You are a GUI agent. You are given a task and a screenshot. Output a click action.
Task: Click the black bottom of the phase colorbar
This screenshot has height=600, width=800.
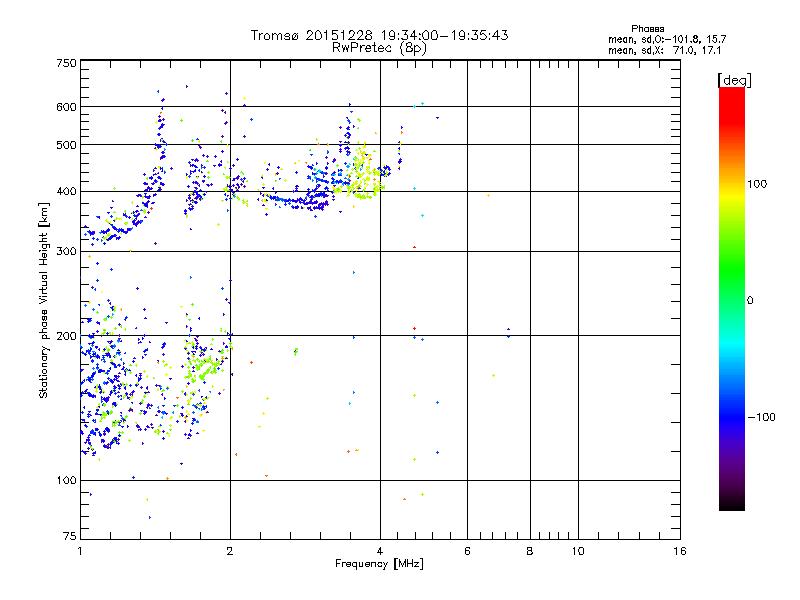732,503
